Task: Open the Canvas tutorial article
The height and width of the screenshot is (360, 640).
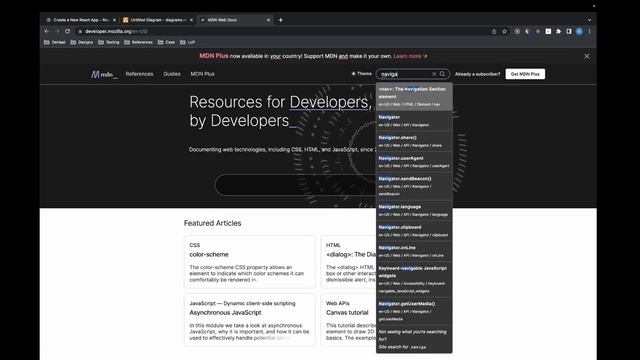Action: (x=347, y=312)
